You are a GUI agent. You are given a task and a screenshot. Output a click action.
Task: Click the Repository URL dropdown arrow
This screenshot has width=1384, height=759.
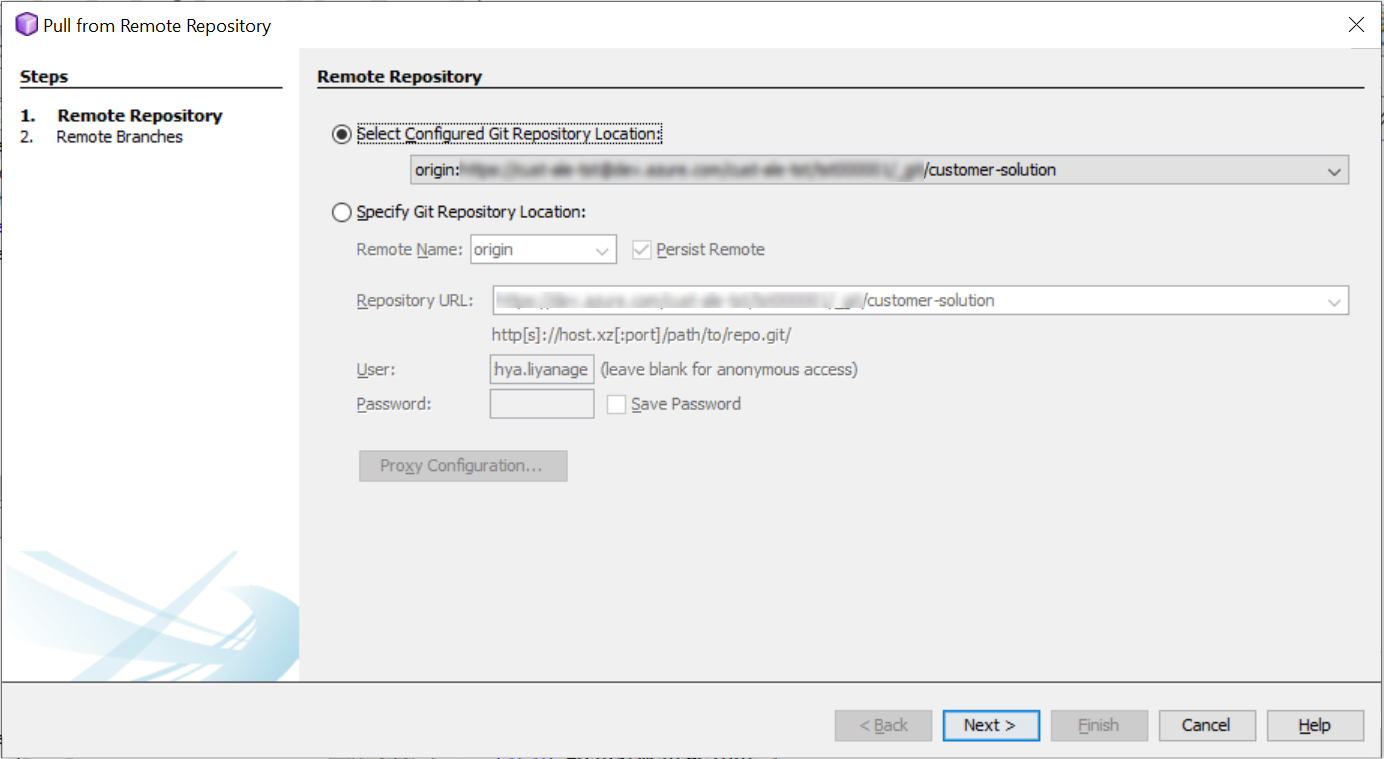coord(1333,301)
